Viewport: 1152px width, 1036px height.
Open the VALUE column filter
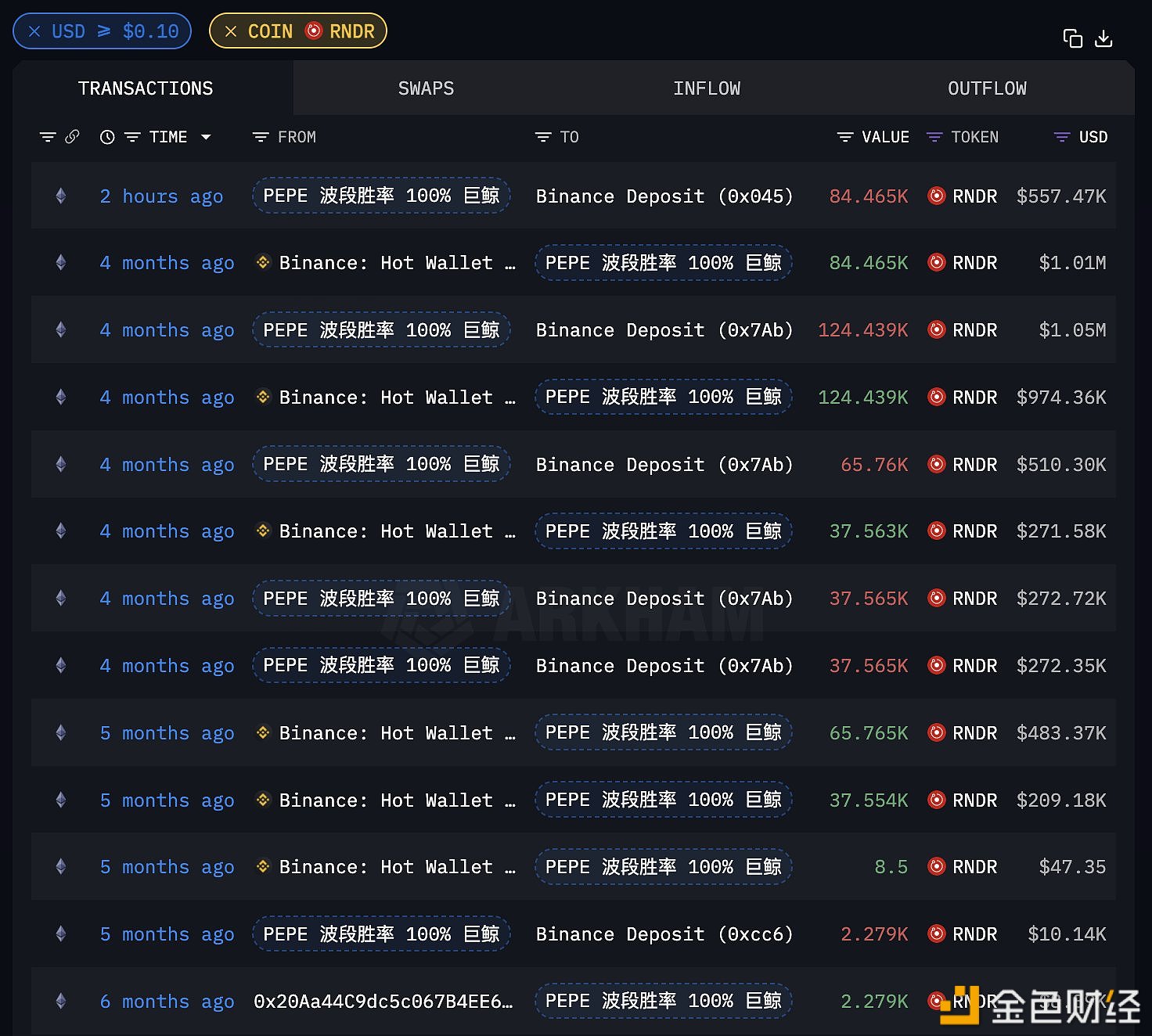coord(845,137)
